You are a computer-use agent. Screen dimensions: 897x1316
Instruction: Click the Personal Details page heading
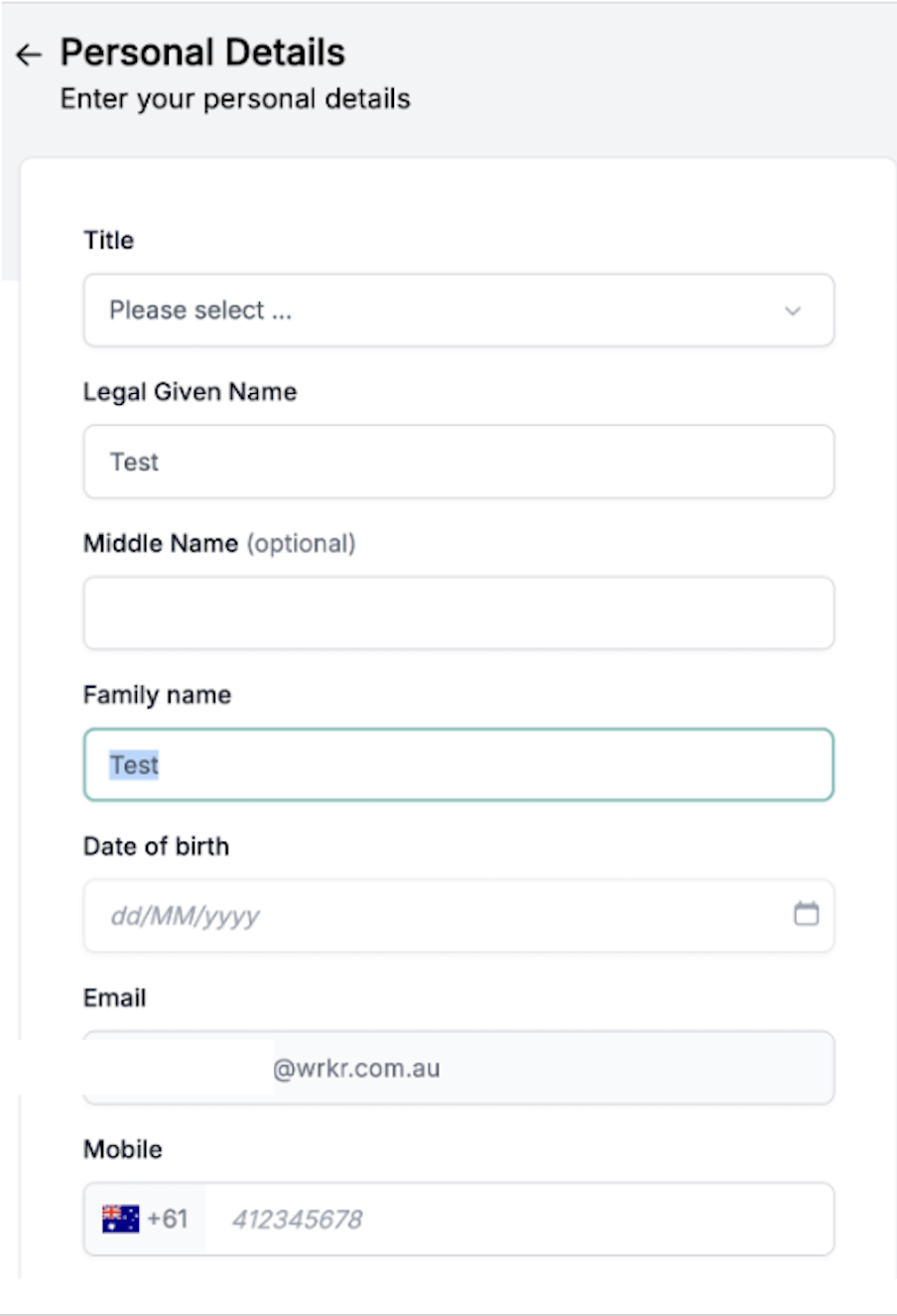[x=202, y=53]
